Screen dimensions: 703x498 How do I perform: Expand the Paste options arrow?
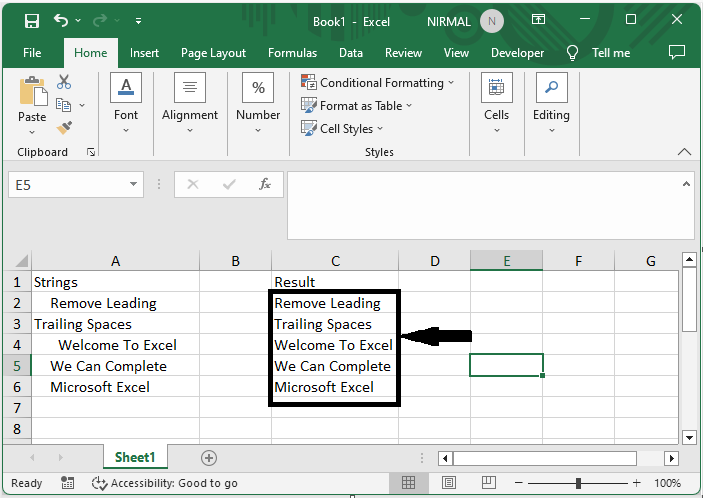pyautogui.click(x=32, y=132)
